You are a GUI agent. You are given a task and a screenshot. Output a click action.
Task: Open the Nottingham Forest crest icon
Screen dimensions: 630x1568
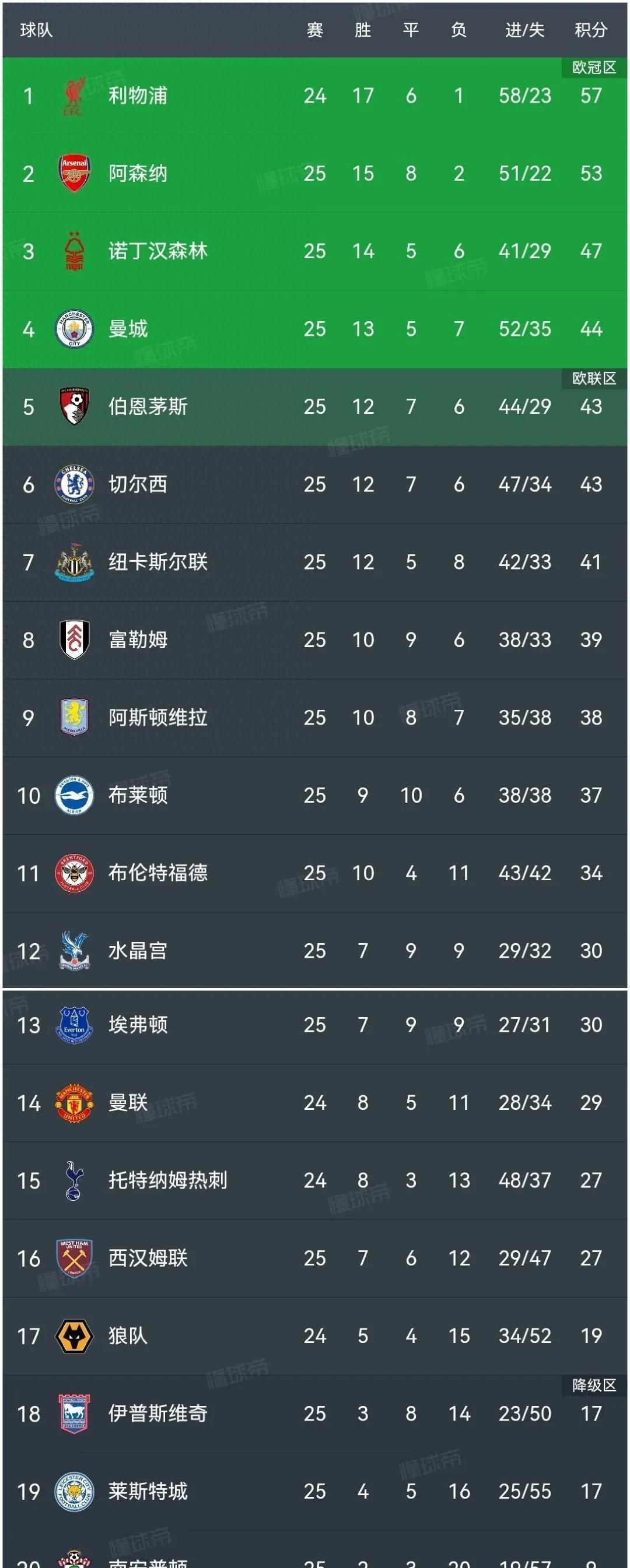tap(73, 251)
